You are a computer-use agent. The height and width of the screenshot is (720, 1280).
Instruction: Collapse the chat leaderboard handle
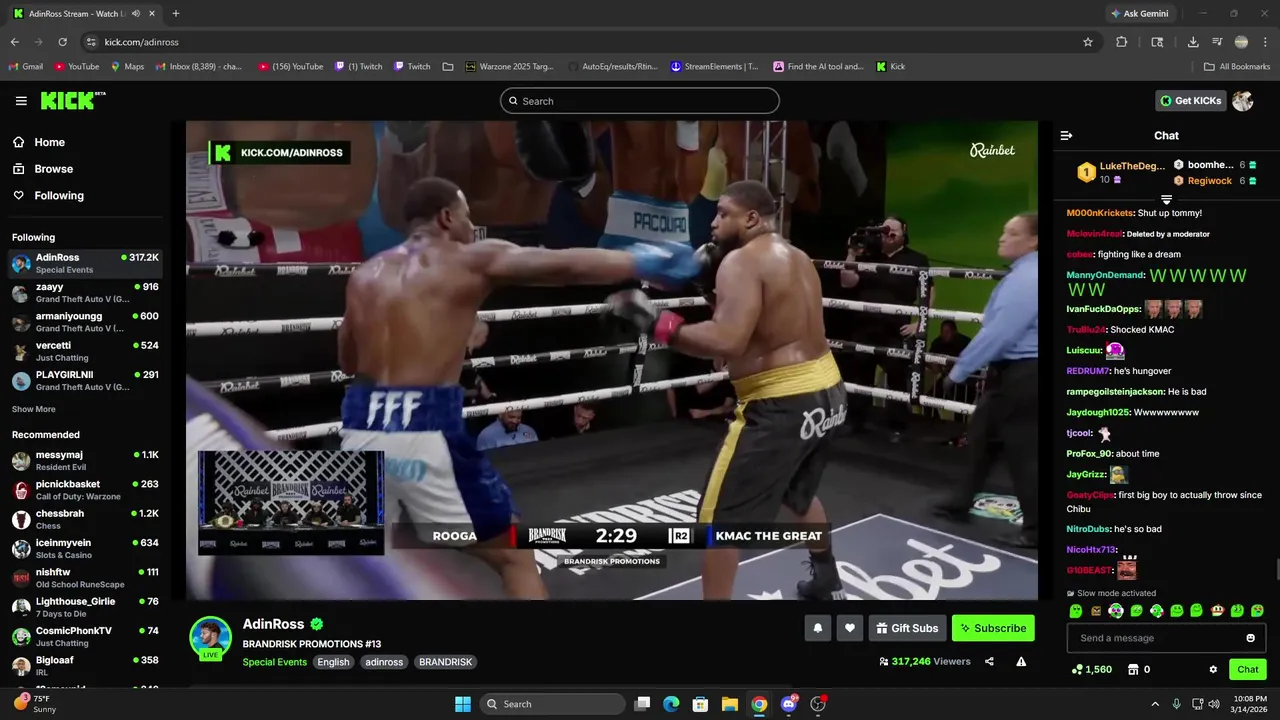pyautogui.click(x=1166, y=200)
